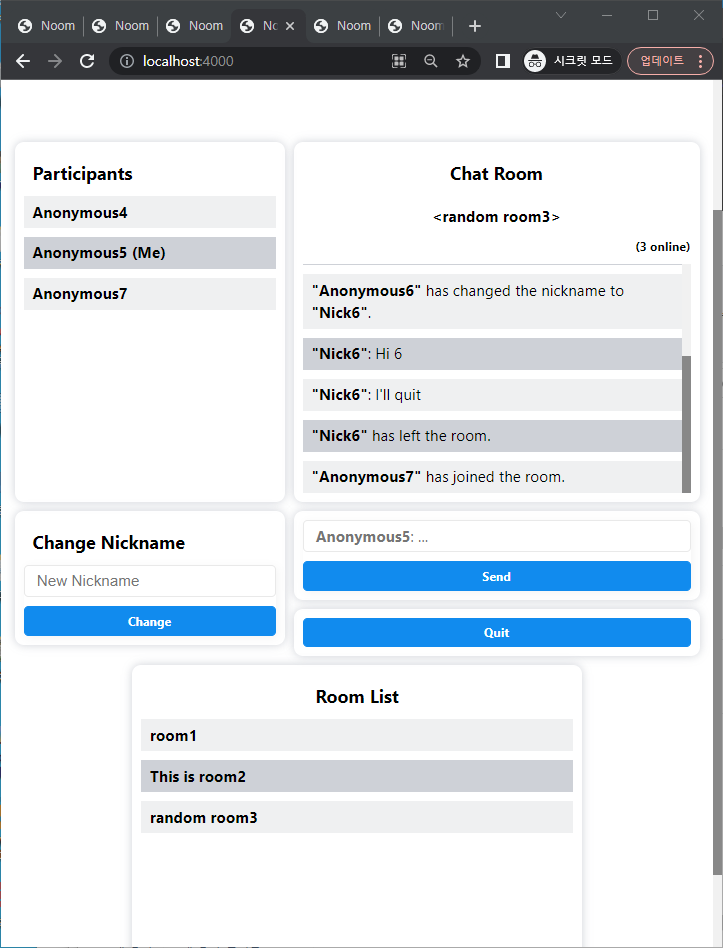Viewport: 723px width, 948px height.
Task: Click the chat message input box
Action: (496, 537)
